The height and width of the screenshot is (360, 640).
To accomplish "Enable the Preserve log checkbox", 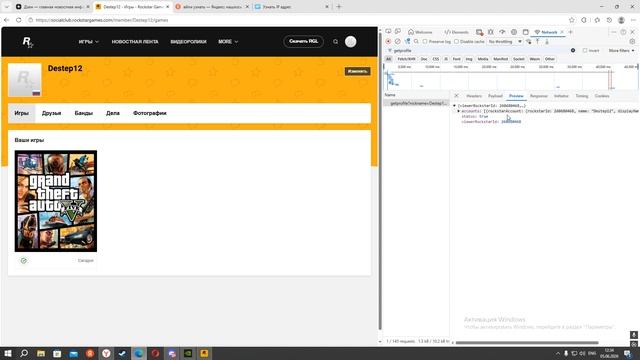I will [425, 42].
